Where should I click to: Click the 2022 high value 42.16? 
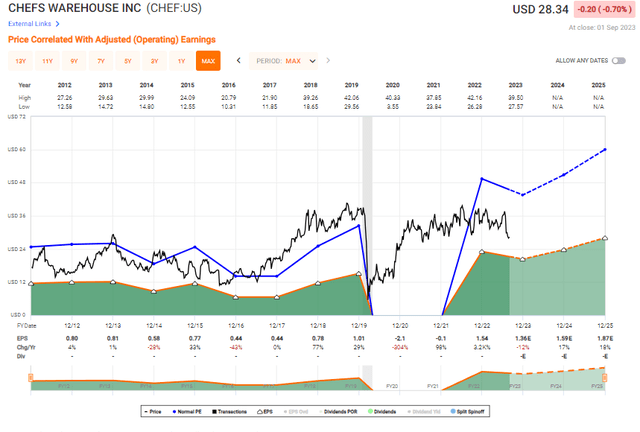click(x=475, y=98)
